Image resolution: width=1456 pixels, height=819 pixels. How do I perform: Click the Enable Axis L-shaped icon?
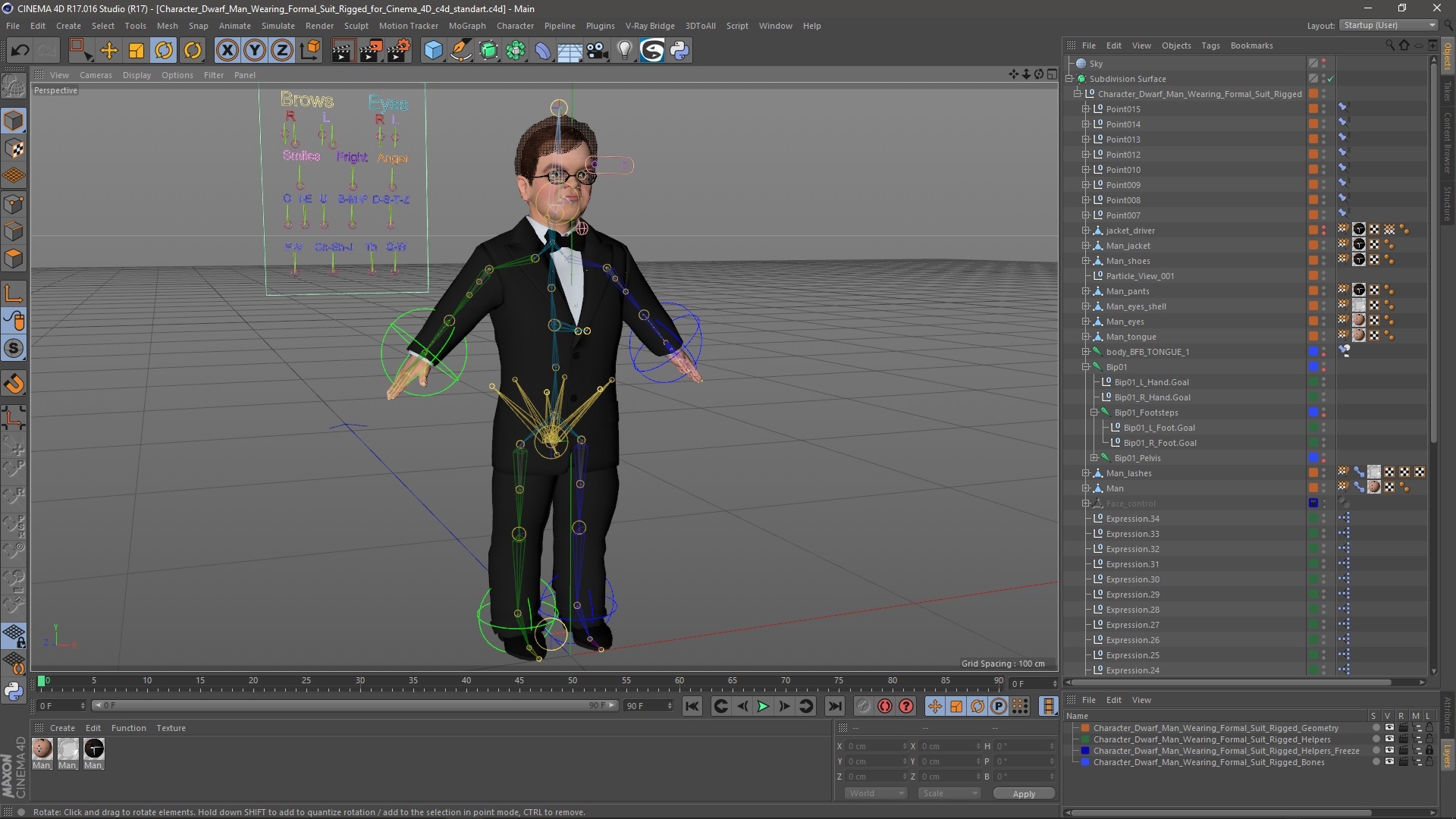coord(14,294)
